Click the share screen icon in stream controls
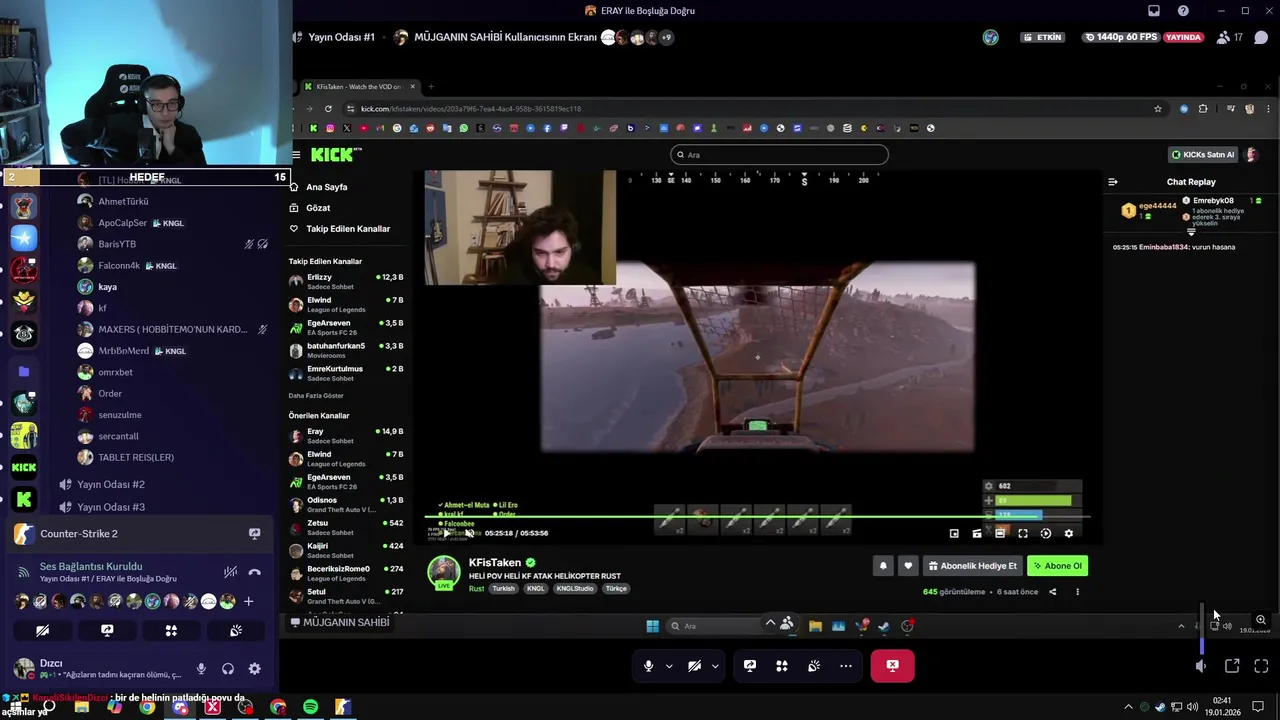1280x720 pixels. pos(750,666)
